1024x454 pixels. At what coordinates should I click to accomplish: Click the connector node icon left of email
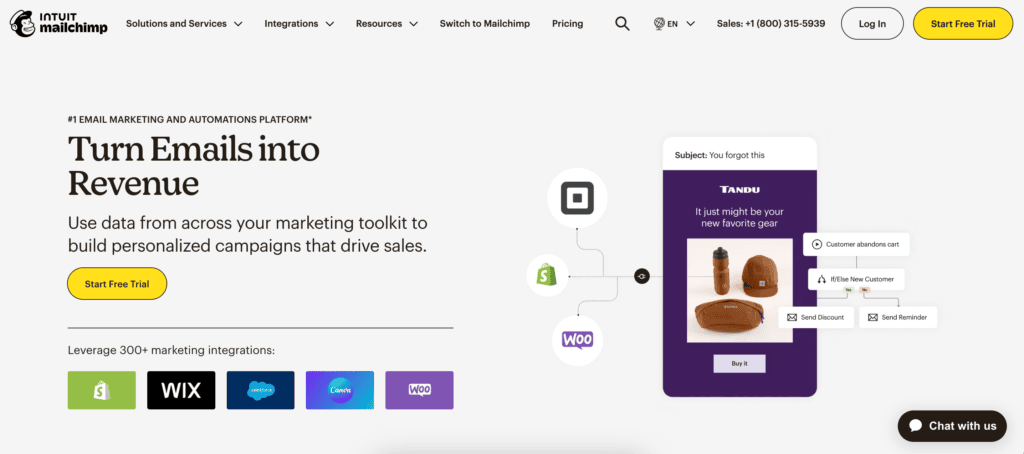[x=642, y=276]
